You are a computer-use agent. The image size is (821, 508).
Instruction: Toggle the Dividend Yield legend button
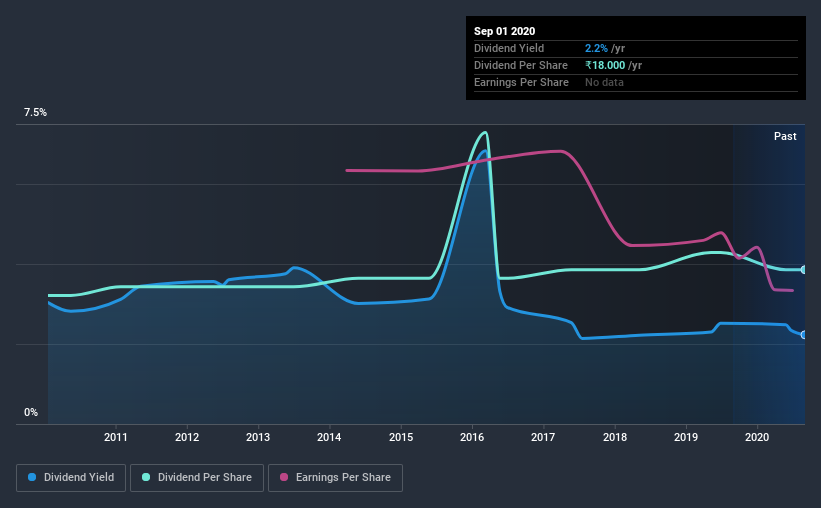point(71,478)
